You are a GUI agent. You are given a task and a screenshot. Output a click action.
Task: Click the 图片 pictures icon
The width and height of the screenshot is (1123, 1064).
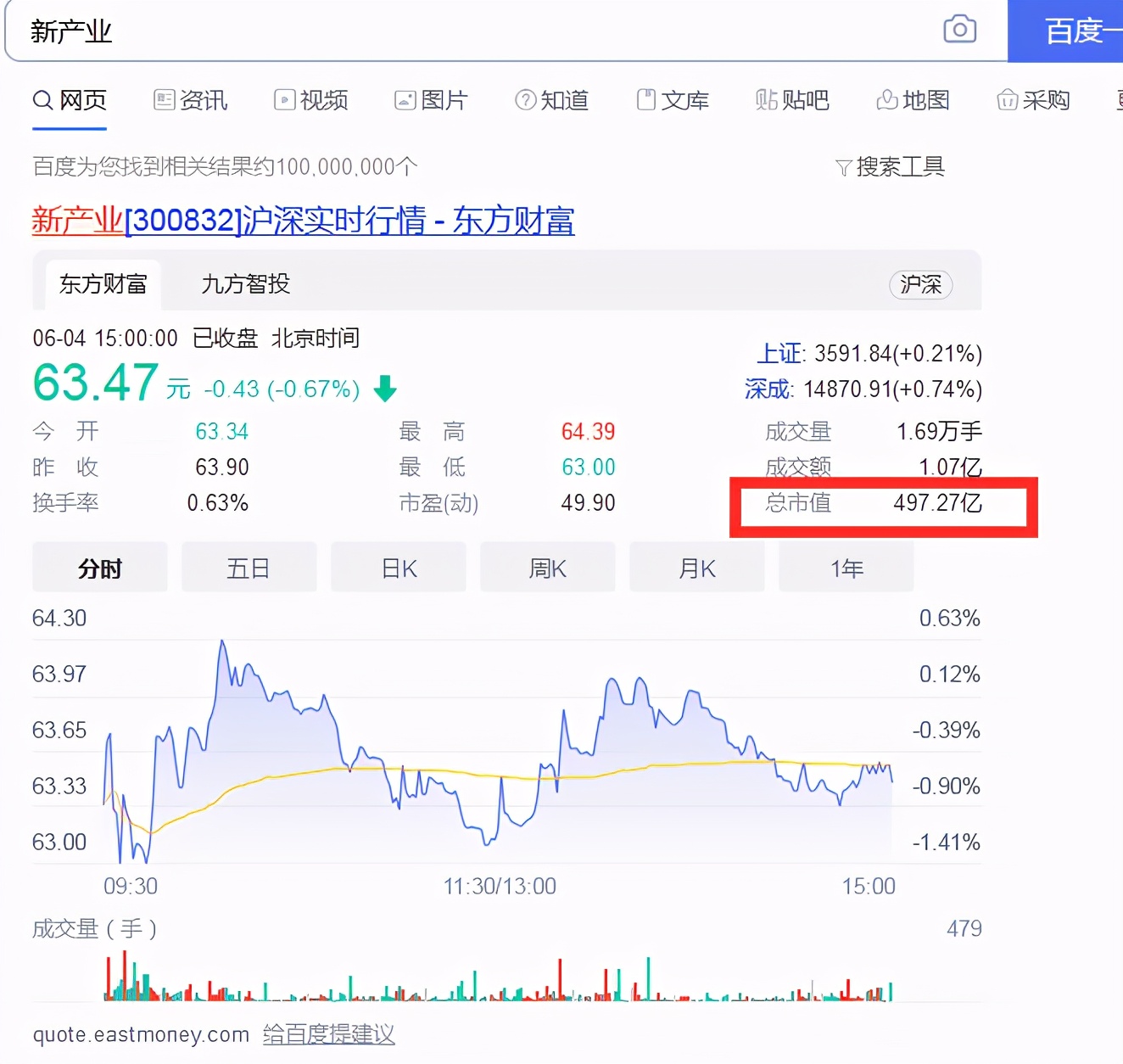point(405,99)
